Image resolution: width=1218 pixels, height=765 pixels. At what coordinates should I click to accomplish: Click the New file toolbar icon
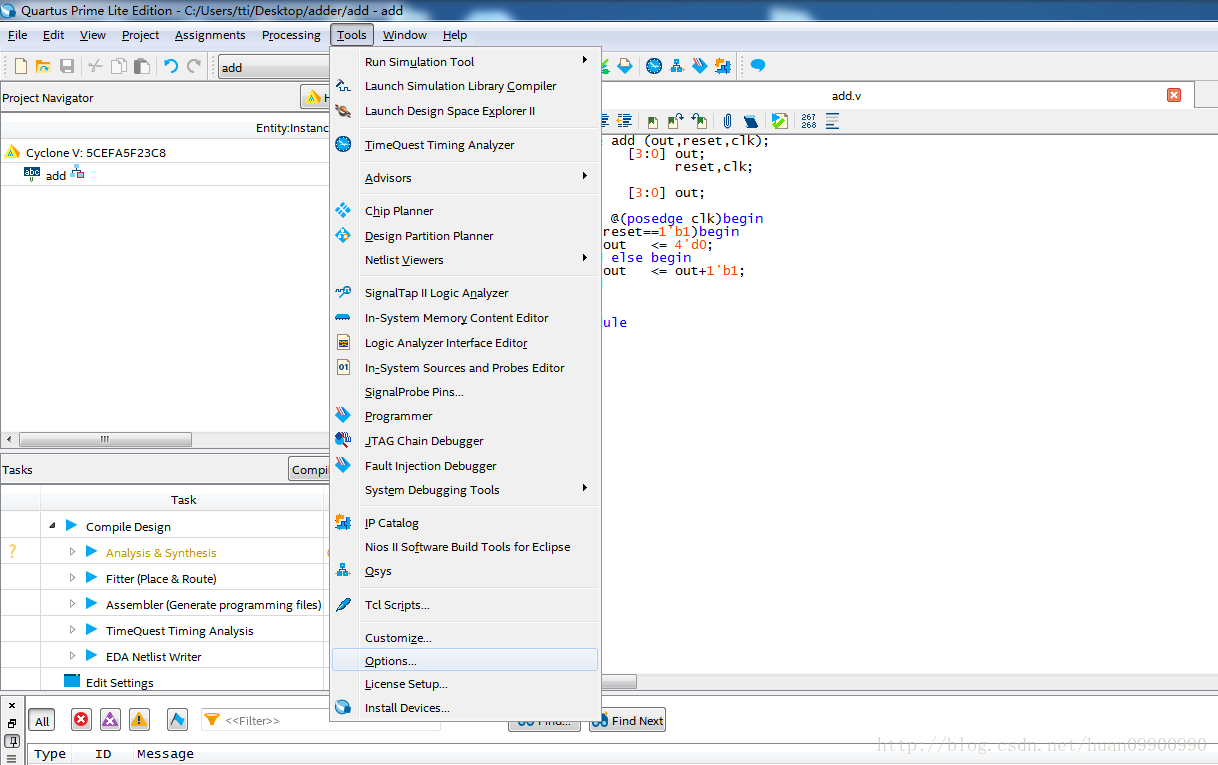20,66
